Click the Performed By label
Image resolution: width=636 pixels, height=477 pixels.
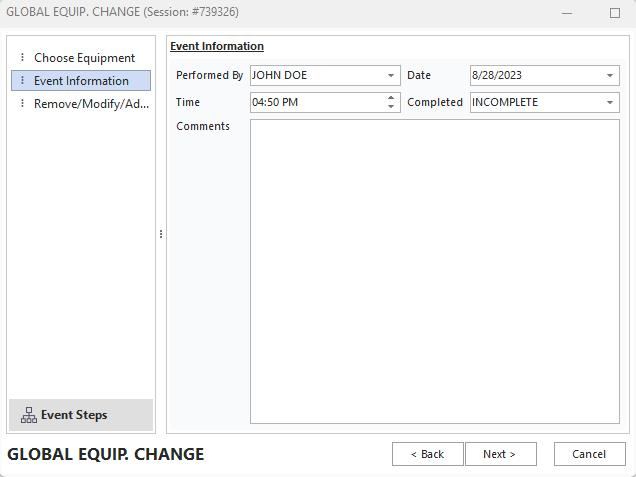tap(209, 75)
